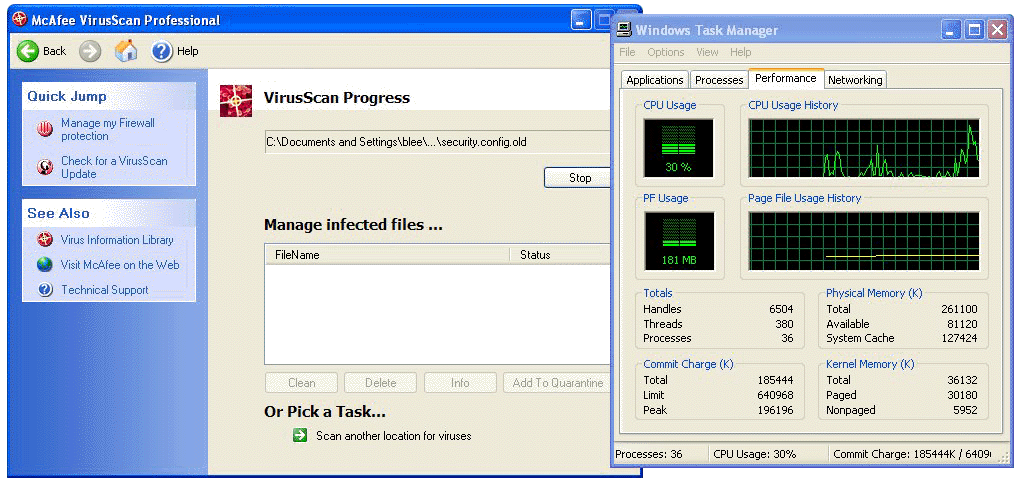Open the Networking tab
The image size is (1016, 484).
pyautogui.click(x=855, y=80)
